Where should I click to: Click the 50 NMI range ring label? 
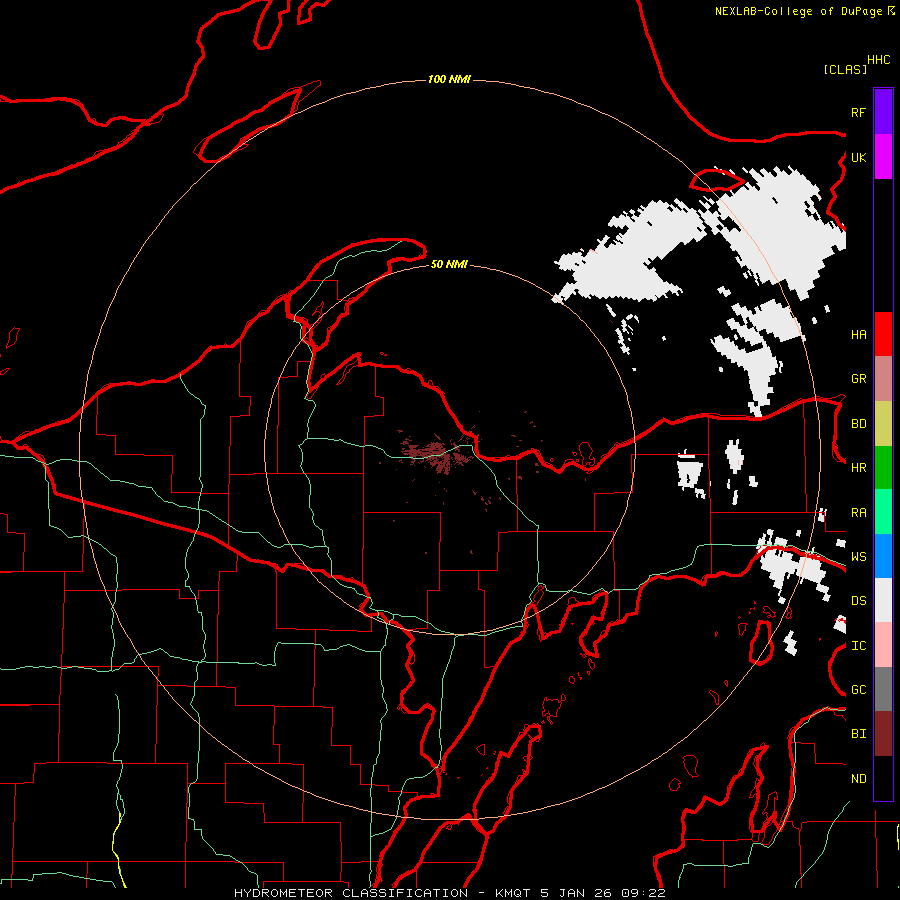click(449, 264)
